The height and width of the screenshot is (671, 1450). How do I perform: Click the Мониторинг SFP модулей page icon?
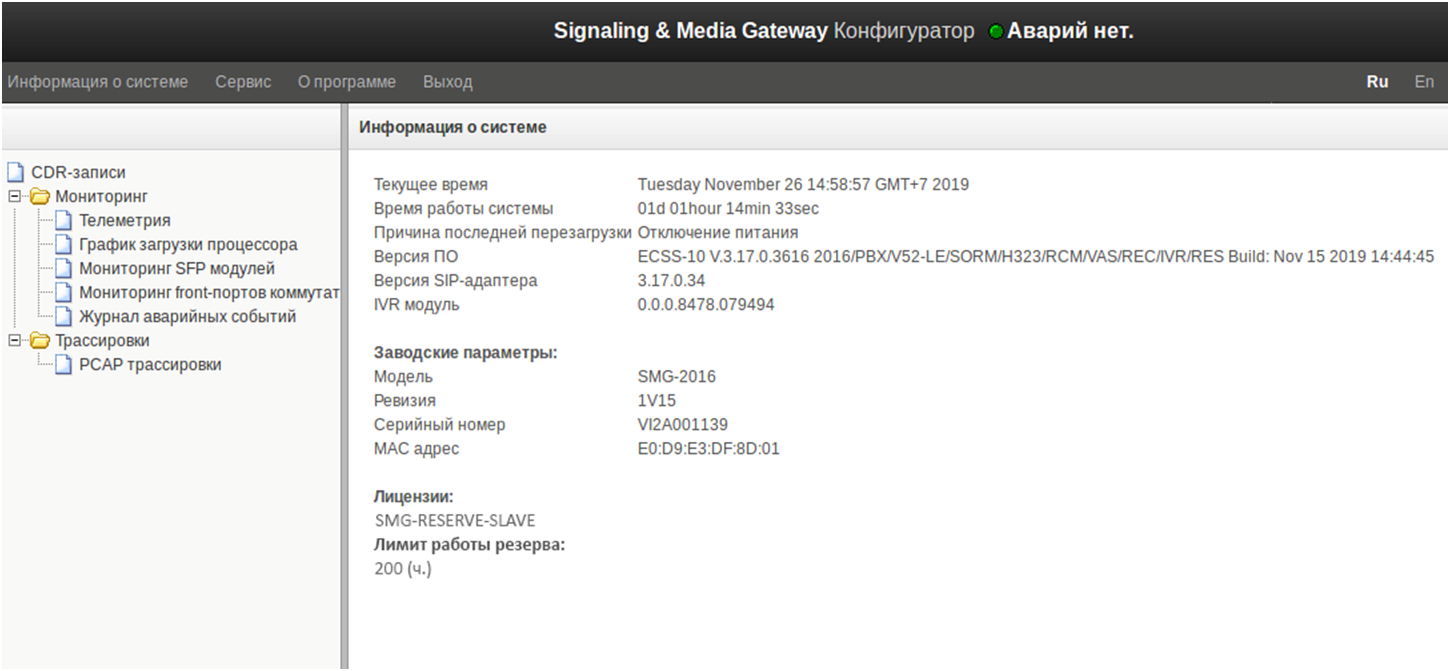(64, 269)
